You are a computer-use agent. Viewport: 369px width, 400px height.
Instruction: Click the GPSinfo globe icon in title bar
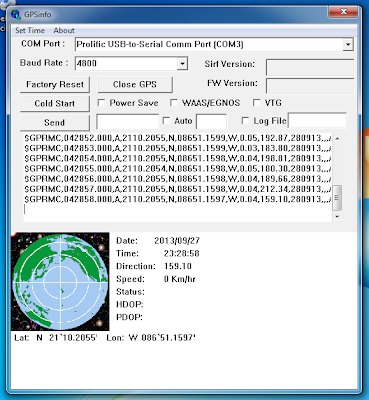(x=16, y=14)
